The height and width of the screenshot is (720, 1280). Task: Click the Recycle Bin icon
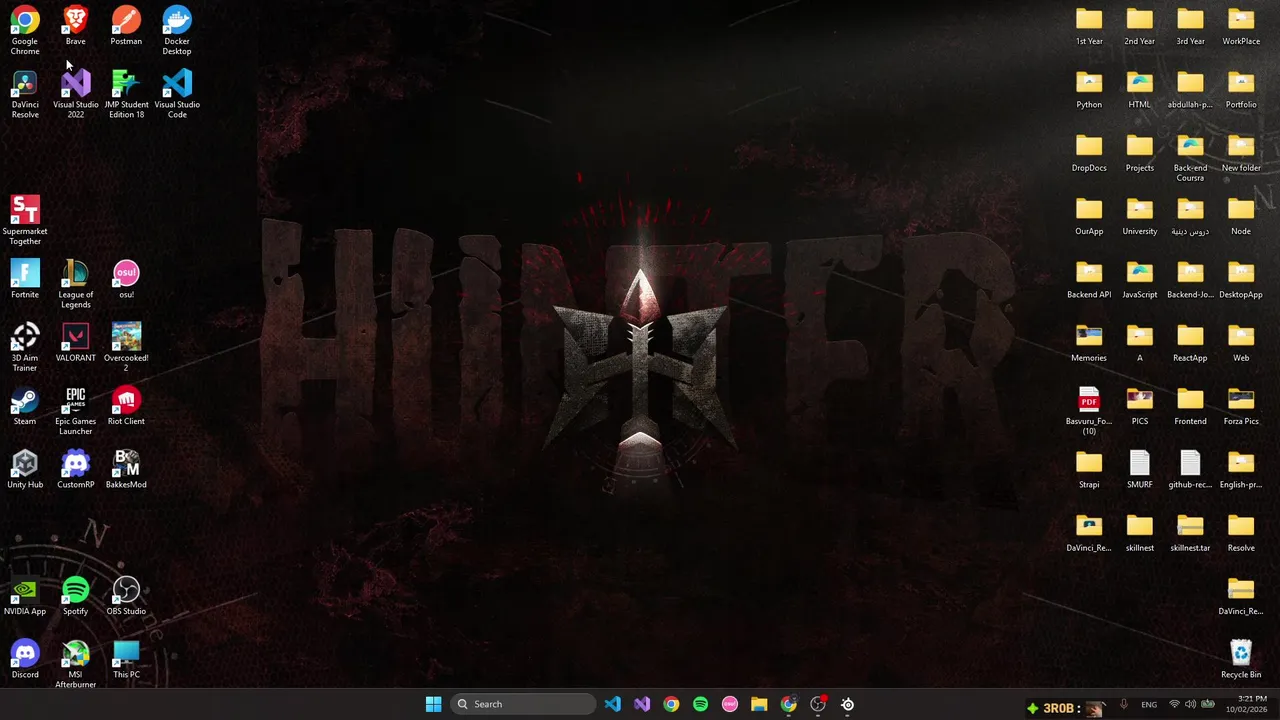1241,659
